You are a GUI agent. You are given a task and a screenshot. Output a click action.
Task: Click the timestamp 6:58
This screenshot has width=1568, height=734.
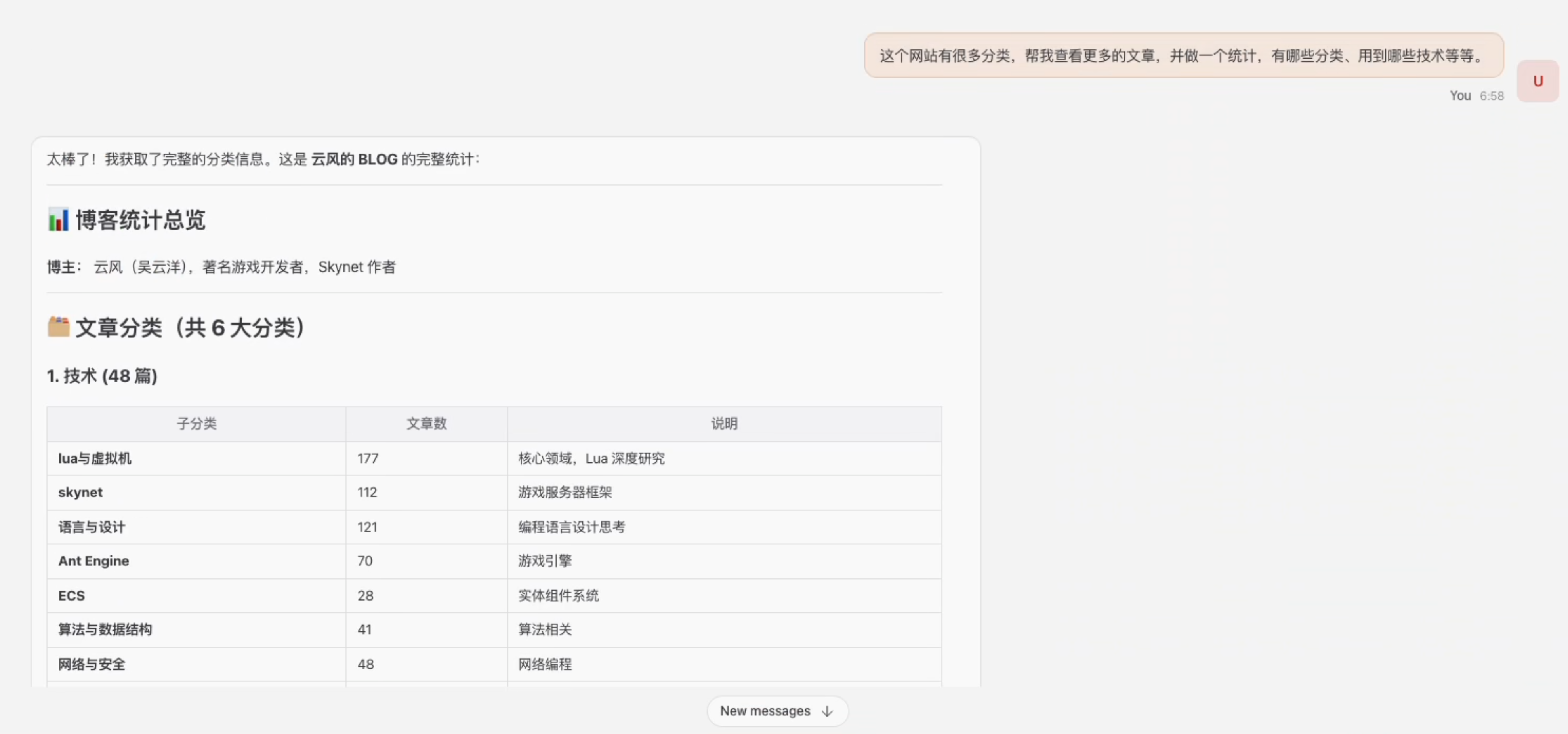click(1491, 95)
